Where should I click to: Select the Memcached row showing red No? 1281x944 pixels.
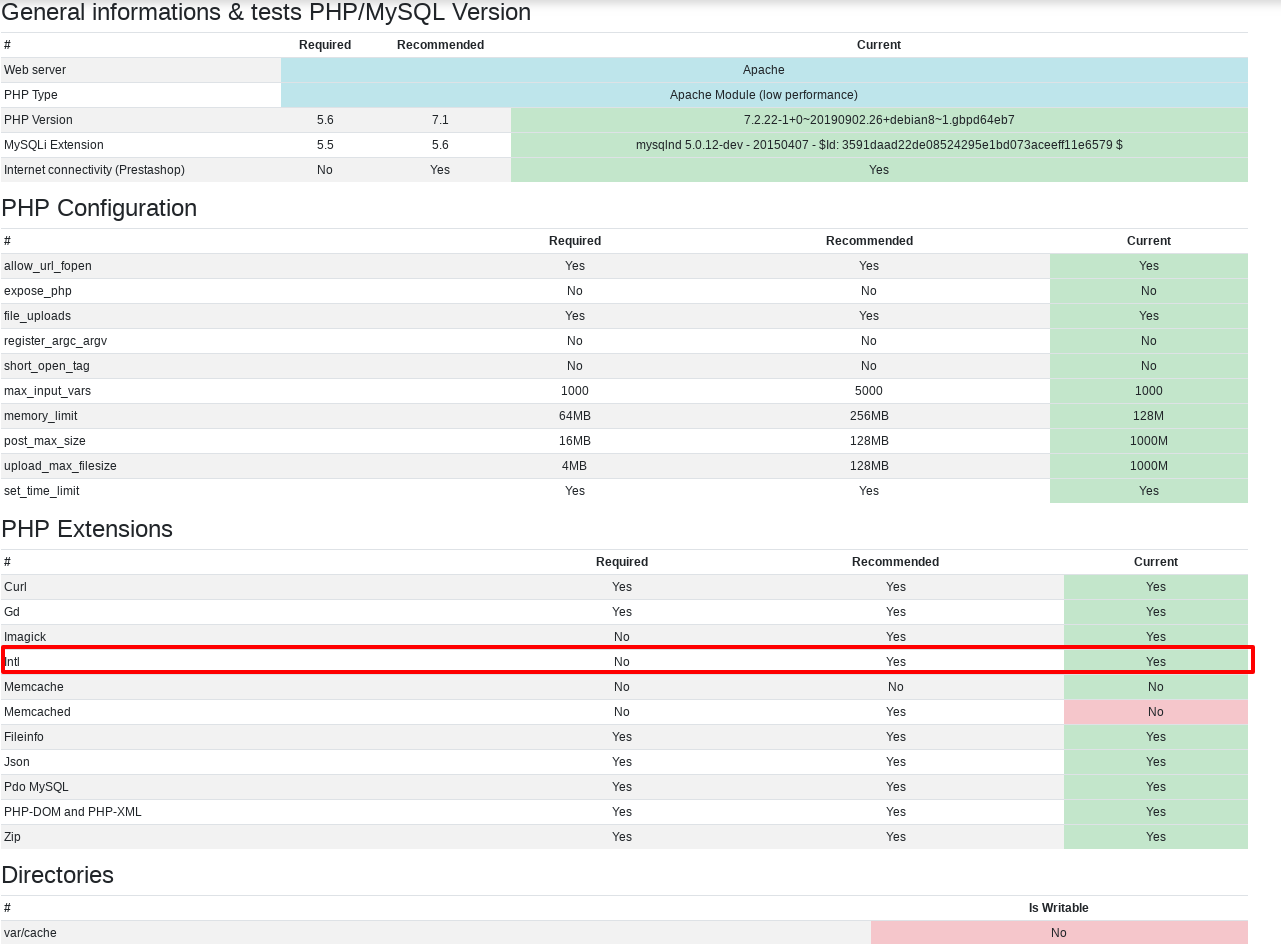pos(1155,711)
